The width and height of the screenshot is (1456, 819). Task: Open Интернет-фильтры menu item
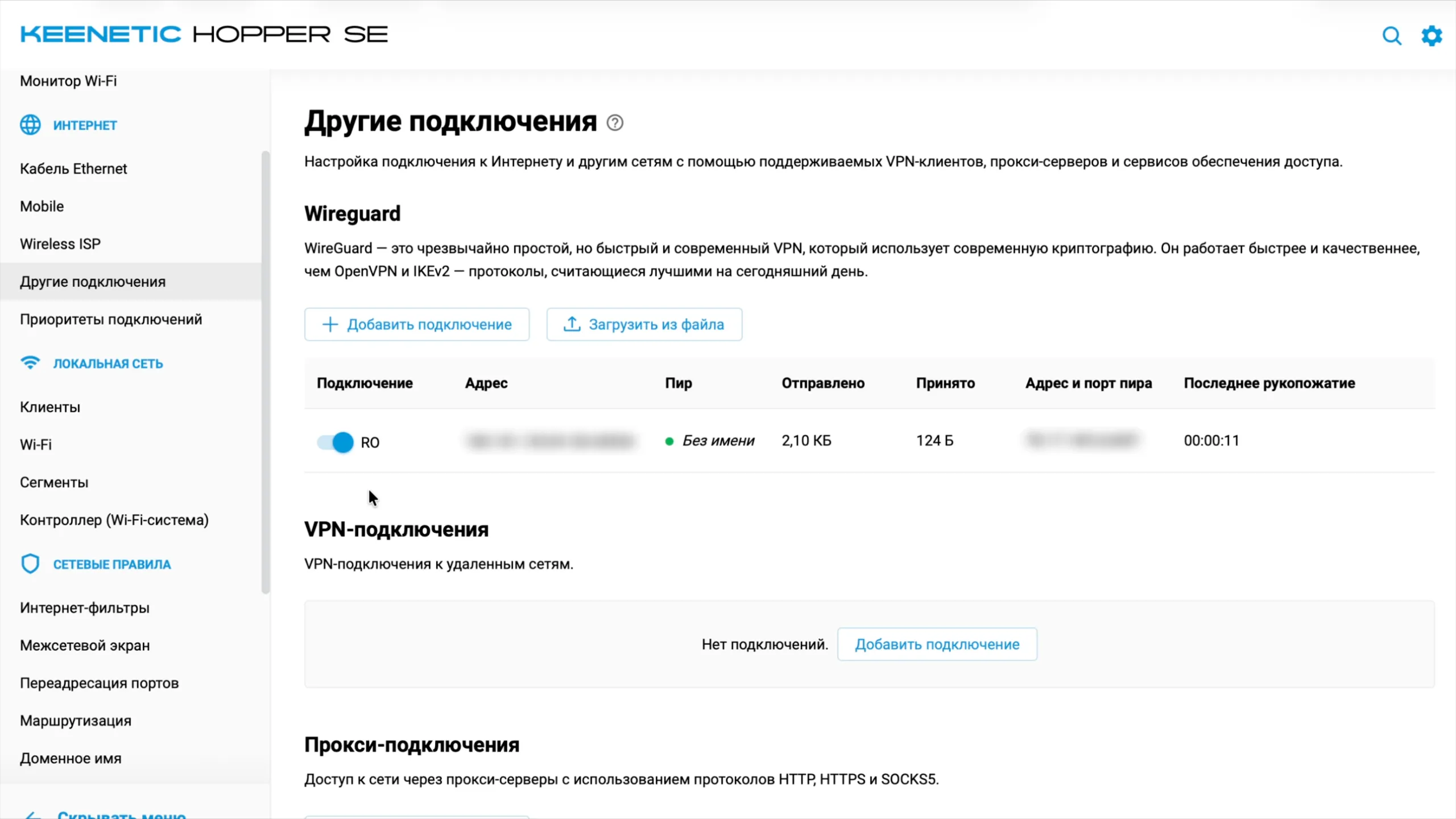click(85, 607)
